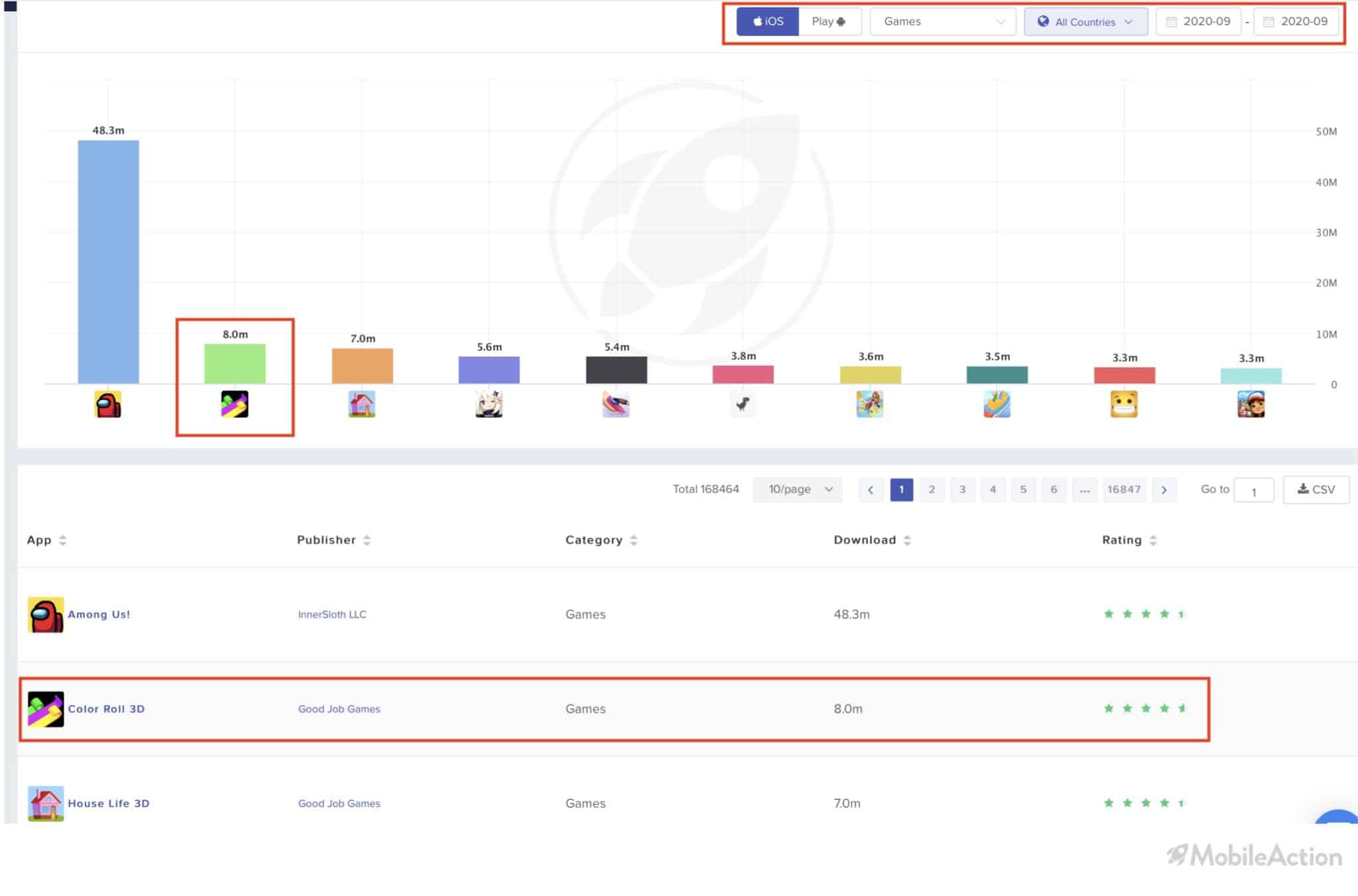Click the 48.3m blue bar
Viewport: 1358px width, 896px height.
[x=108, y=262]
